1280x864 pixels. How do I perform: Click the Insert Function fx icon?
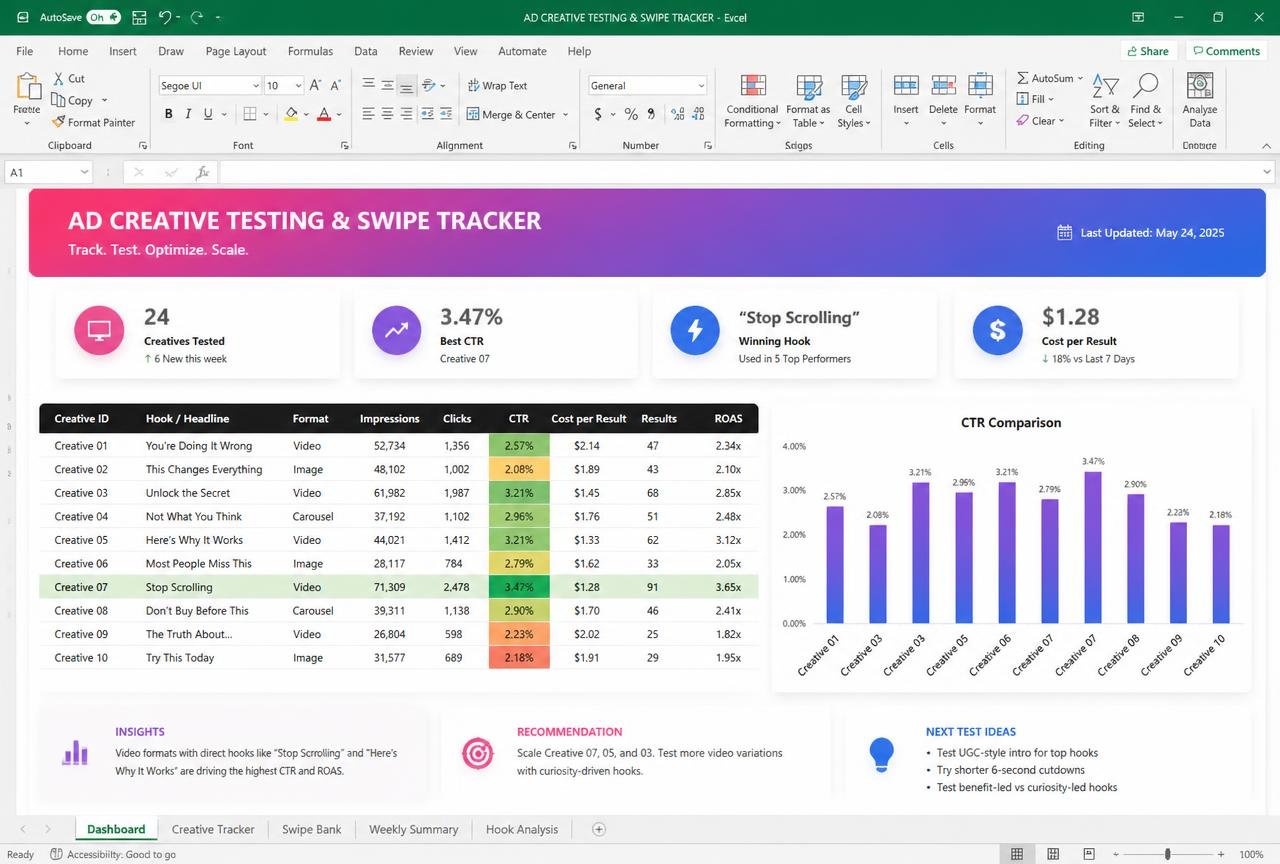pyautogui.click(x=202, y=172)
